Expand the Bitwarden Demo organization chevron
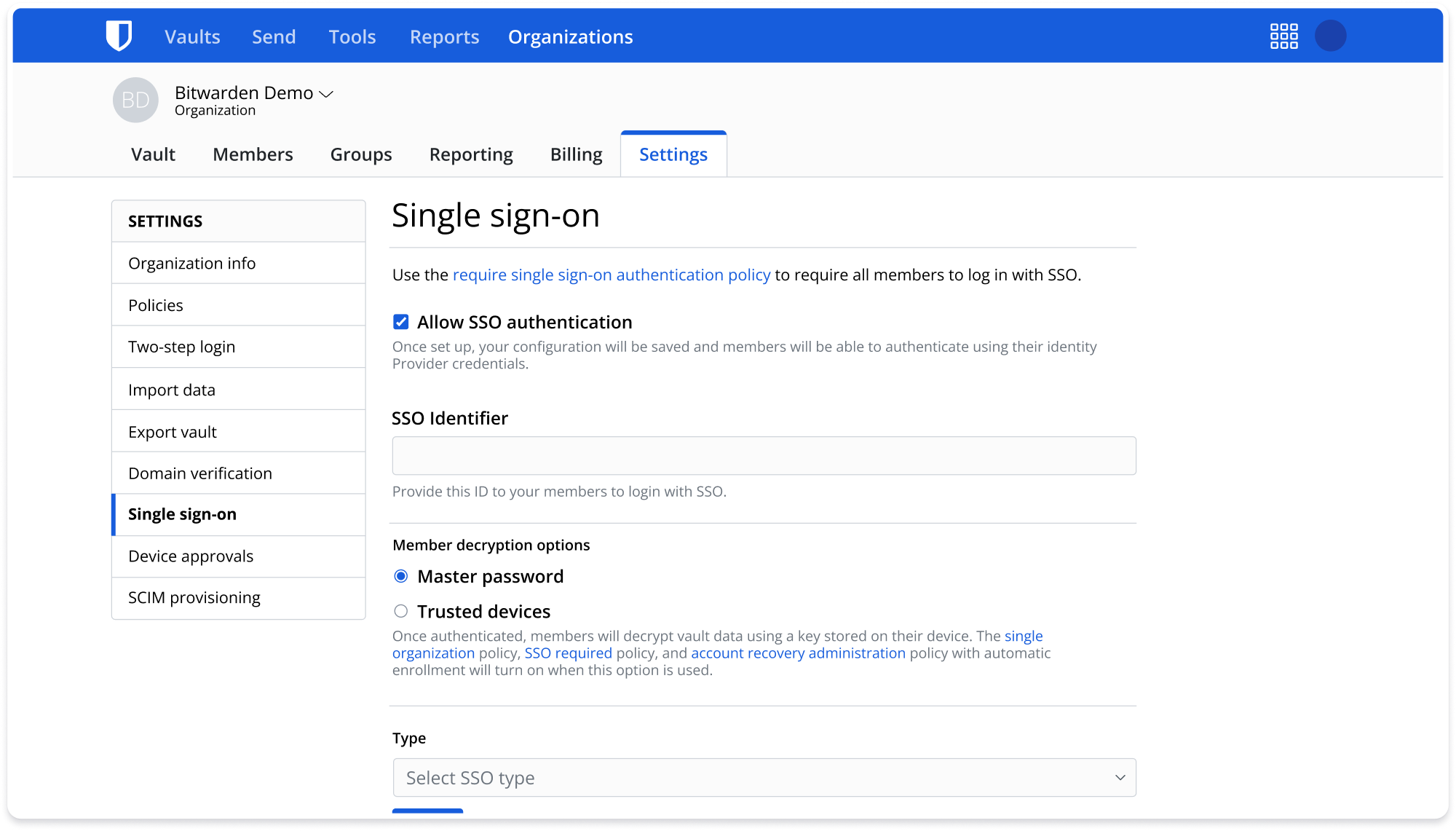The image size is (1456, 831). pyautogui.click(x=327, y=94)
